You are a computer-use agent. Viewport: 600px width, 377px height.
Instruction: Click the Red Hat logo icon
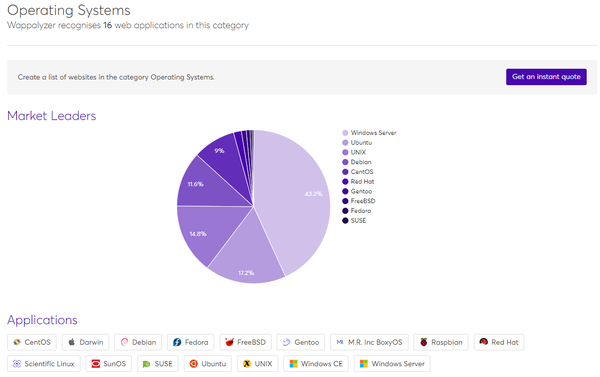(484, 342)
